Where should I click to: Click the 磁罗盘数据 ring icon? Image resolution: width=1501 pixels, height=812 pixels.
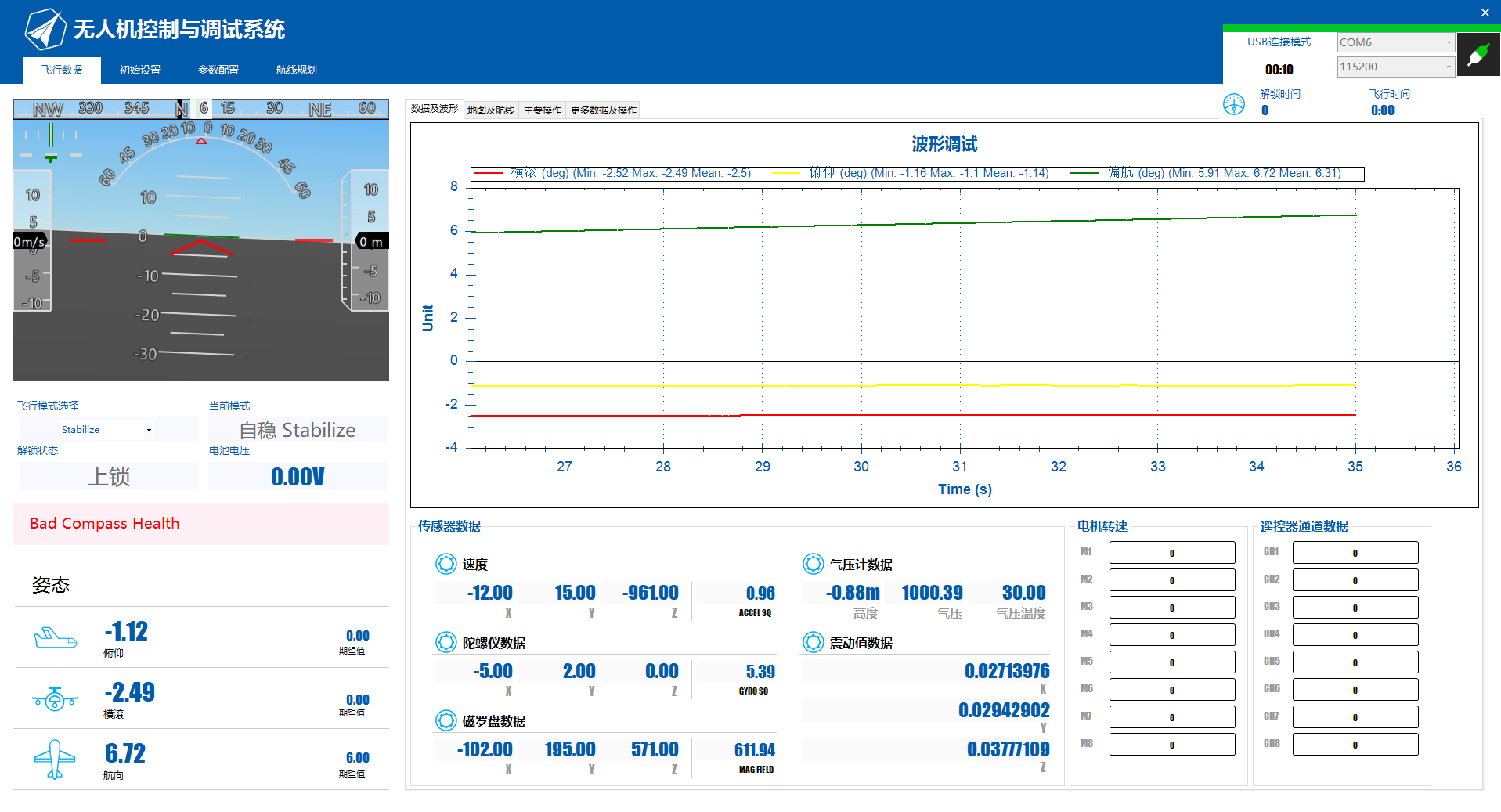446,720
